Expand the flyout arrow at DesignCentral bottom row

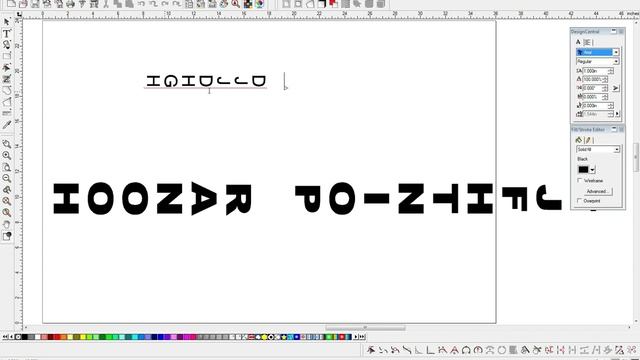tap(617, 114)
